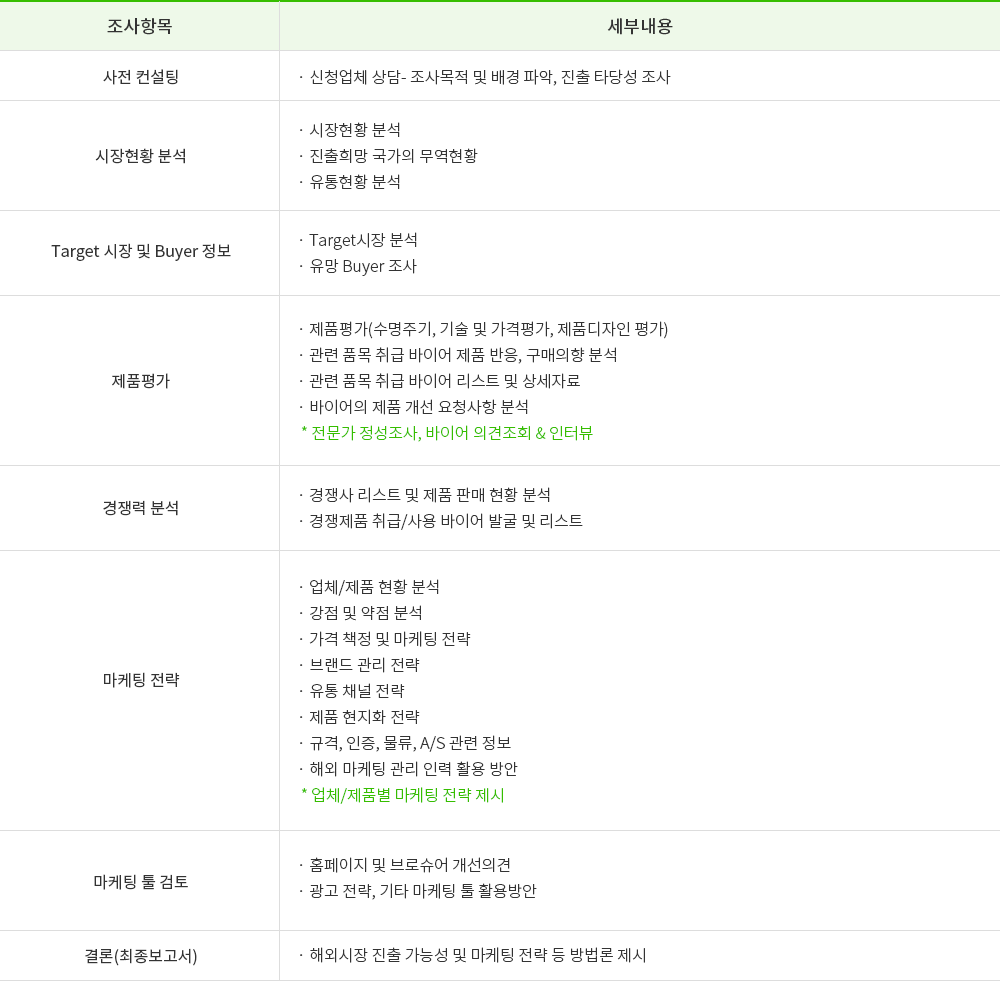Select the 제품평가 row label
The width and height of the screenshot is (1000, 981).
click(x=140, y=381)
